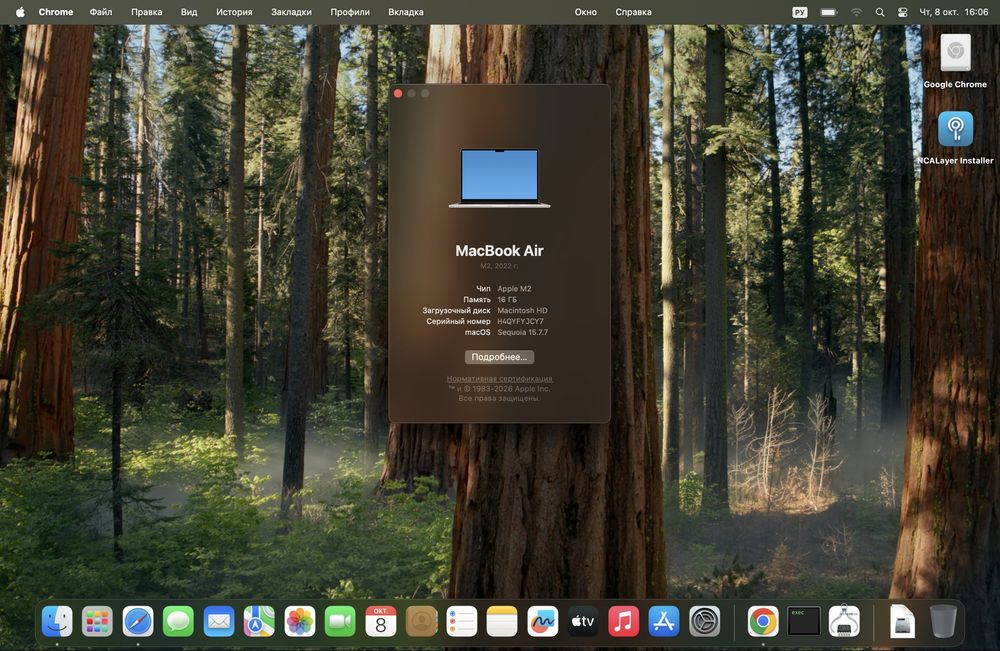The image size is (1000, 651).
Task: Open Spotlight search magnifier in menu bar
Action: click(x=880, y=12)
